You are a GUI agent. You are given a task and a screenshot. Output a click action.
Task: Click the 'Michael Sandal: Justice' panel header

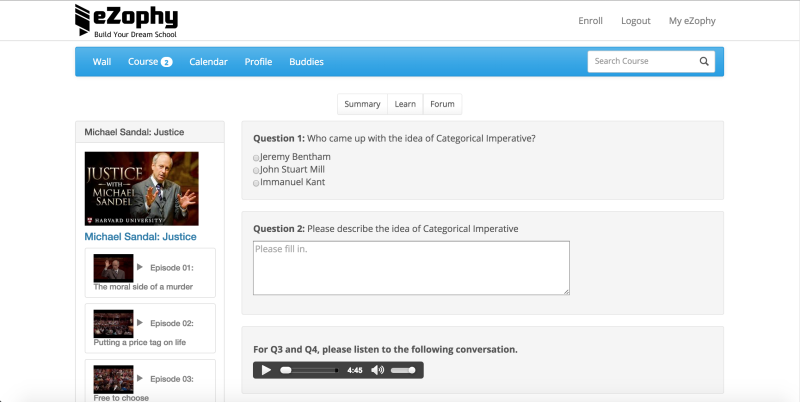tap(149, 132)
